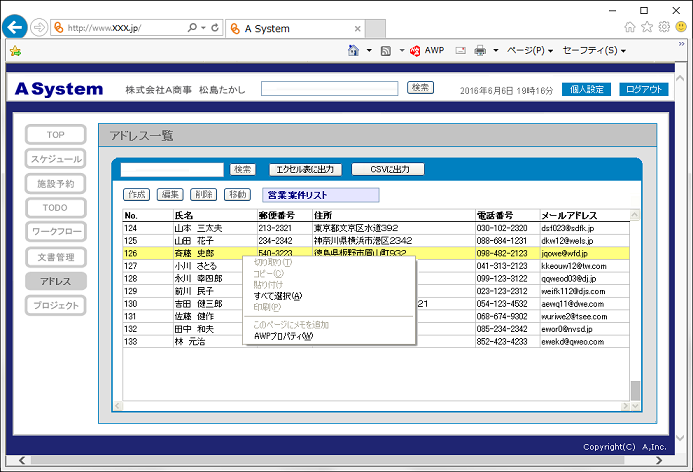This screenshot has width=693, height=472.
Task: Open スケジュール in sidebar
Action: [56, 159]
